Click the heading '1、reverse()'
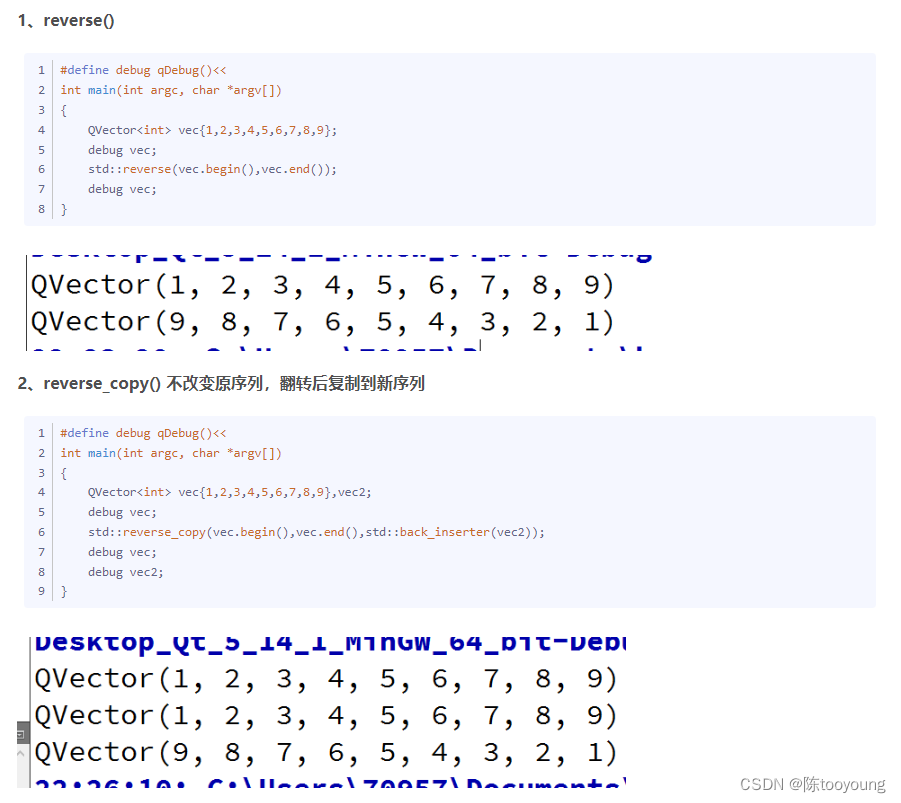The width and height of the screenshot is (901, 803). pyautogui.click(x=65, y=20)
